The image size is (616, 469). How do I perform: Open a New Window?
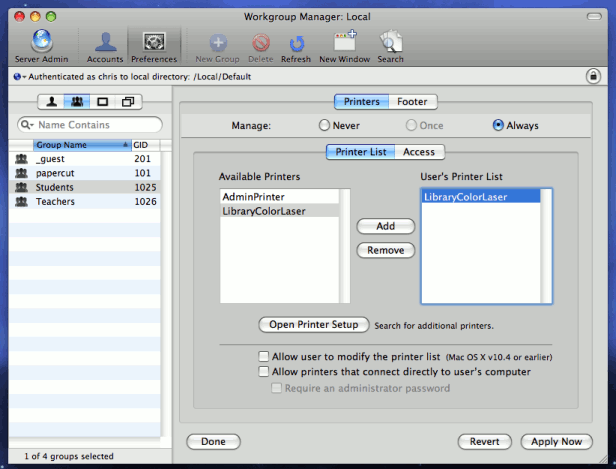[x=345, y=47]
